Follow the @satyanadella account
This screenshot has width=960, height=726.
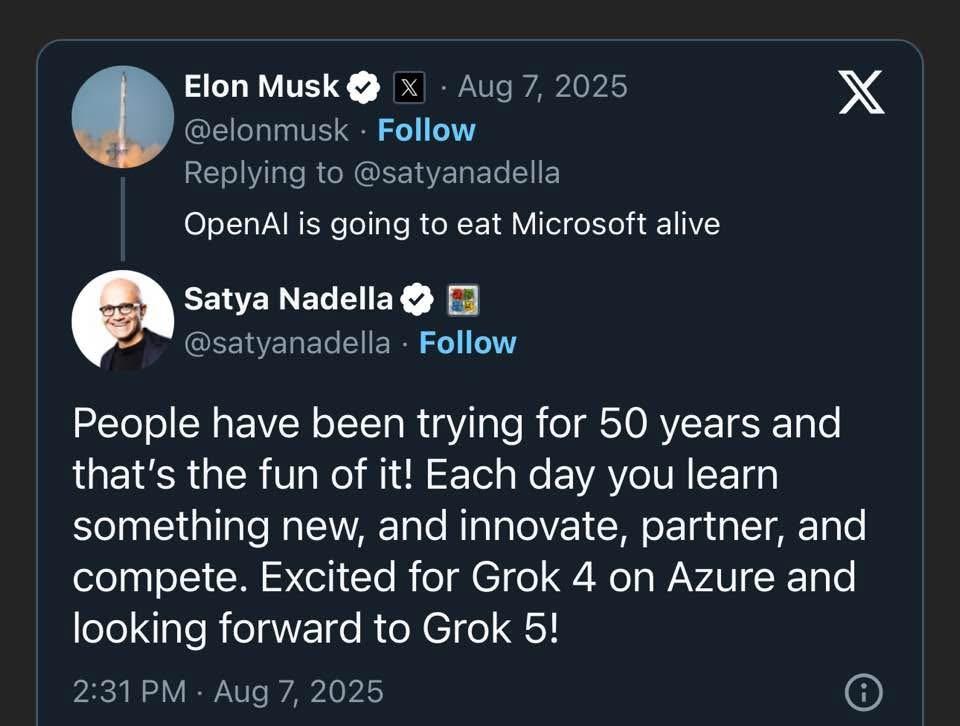pos(467,343)
